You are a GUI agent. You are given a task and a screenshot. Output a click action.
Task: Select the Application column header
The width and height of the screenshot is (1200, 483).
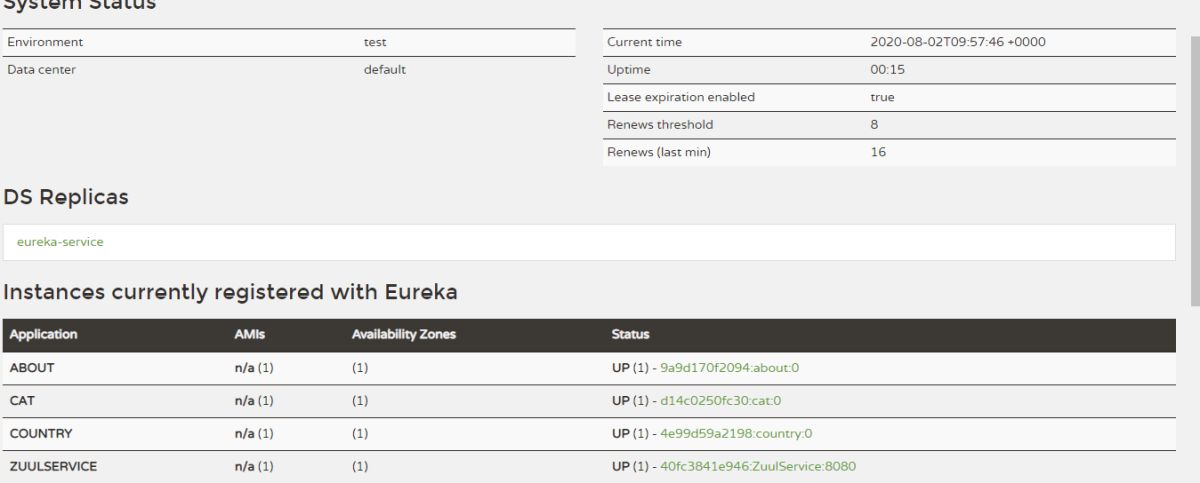pos(43,335)
